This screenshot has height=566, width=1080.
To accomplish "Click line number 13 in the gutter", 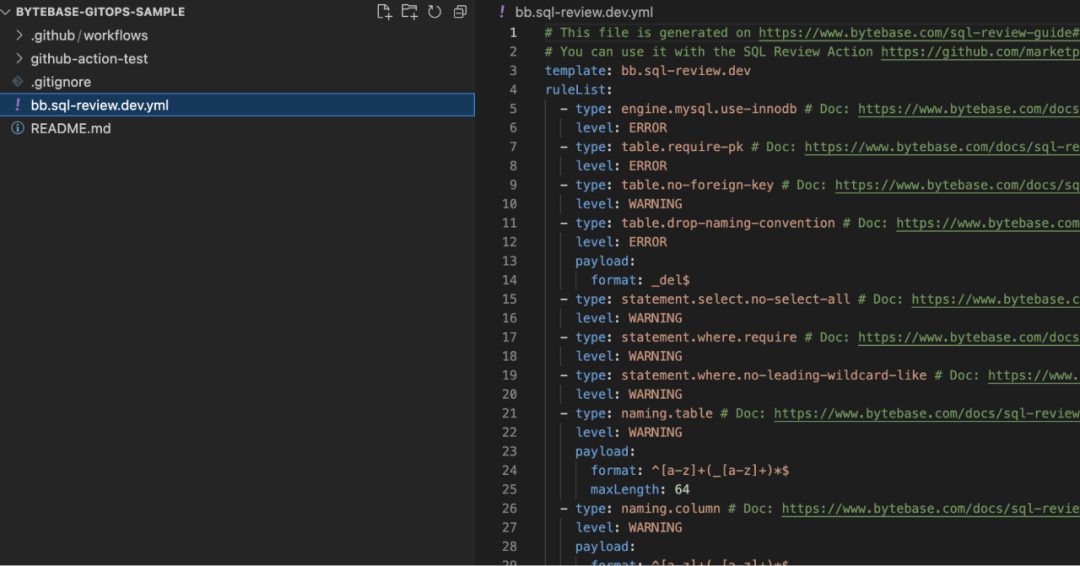I will 509,261.
